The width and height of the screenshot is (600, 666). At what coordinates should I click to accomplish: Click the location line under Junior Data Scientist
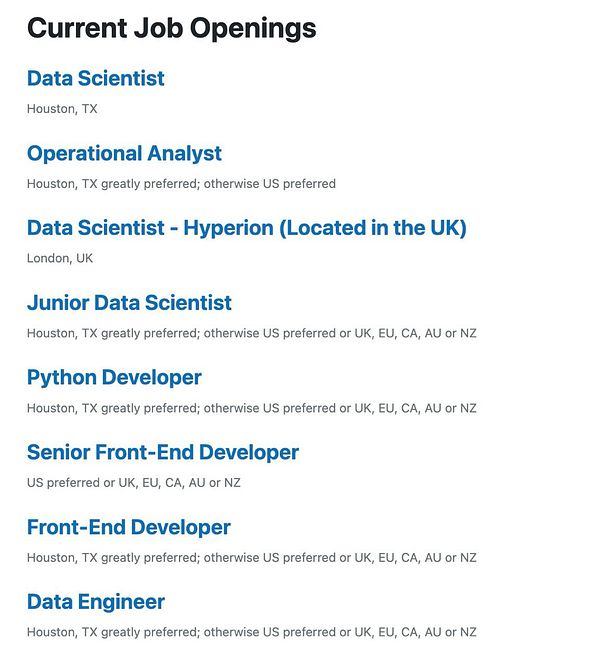[251, 333]
